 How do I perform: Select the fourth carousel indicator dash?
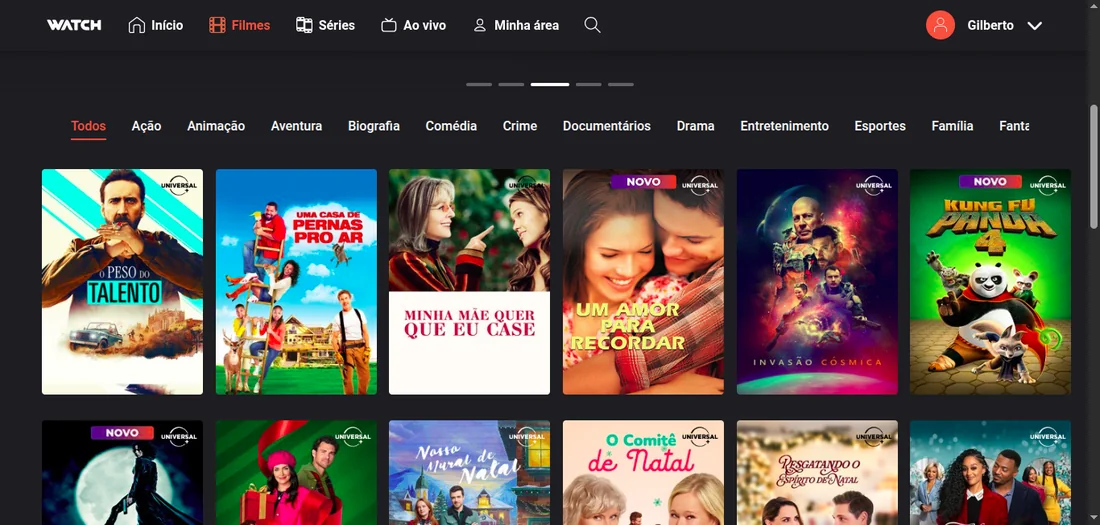[589, 84]
